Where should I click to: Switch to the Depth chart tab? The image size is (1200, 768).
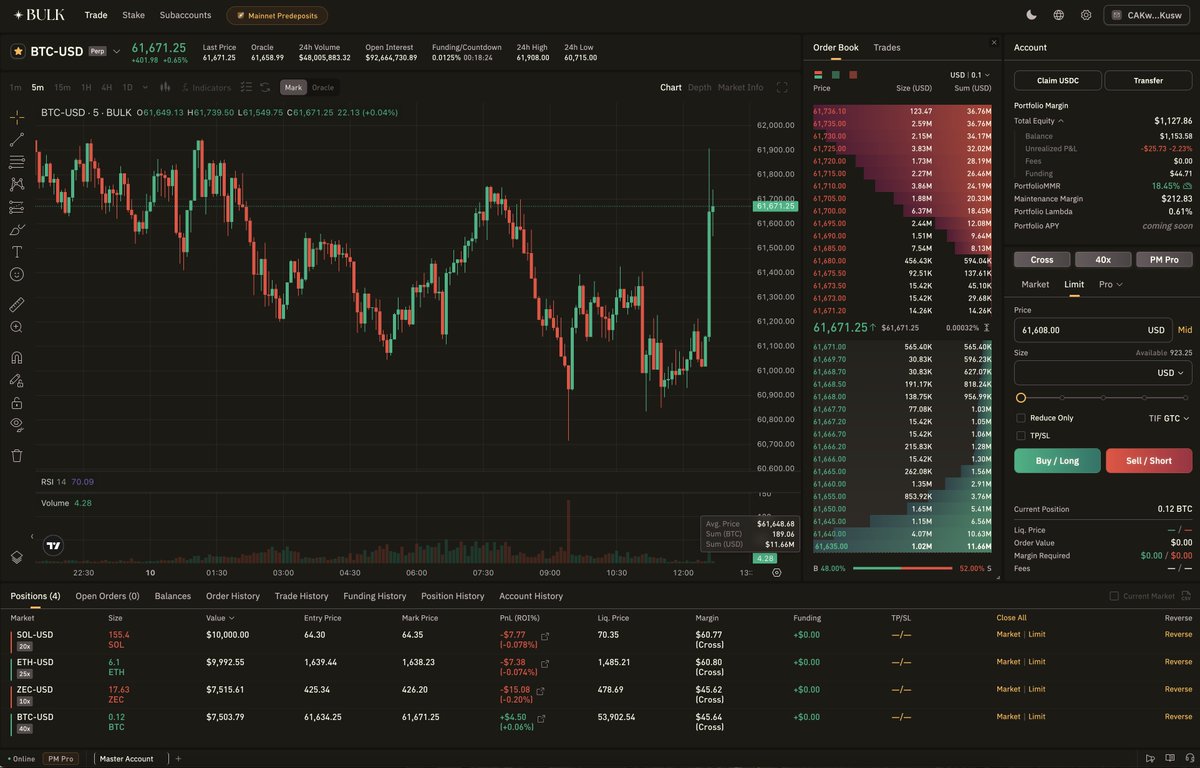click(x=700, y=87)
